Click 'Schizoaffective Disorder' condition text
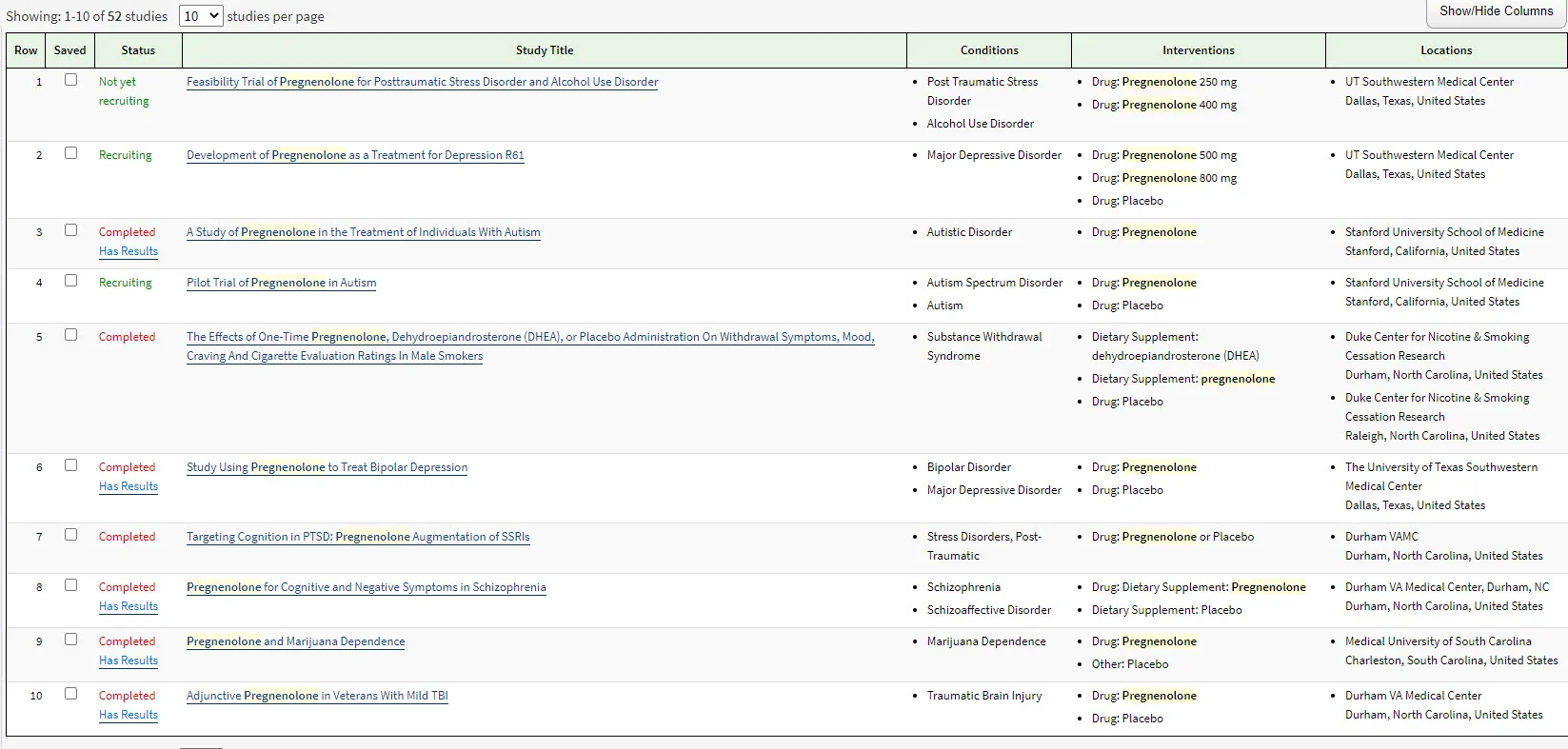 [x=989, y=610]
